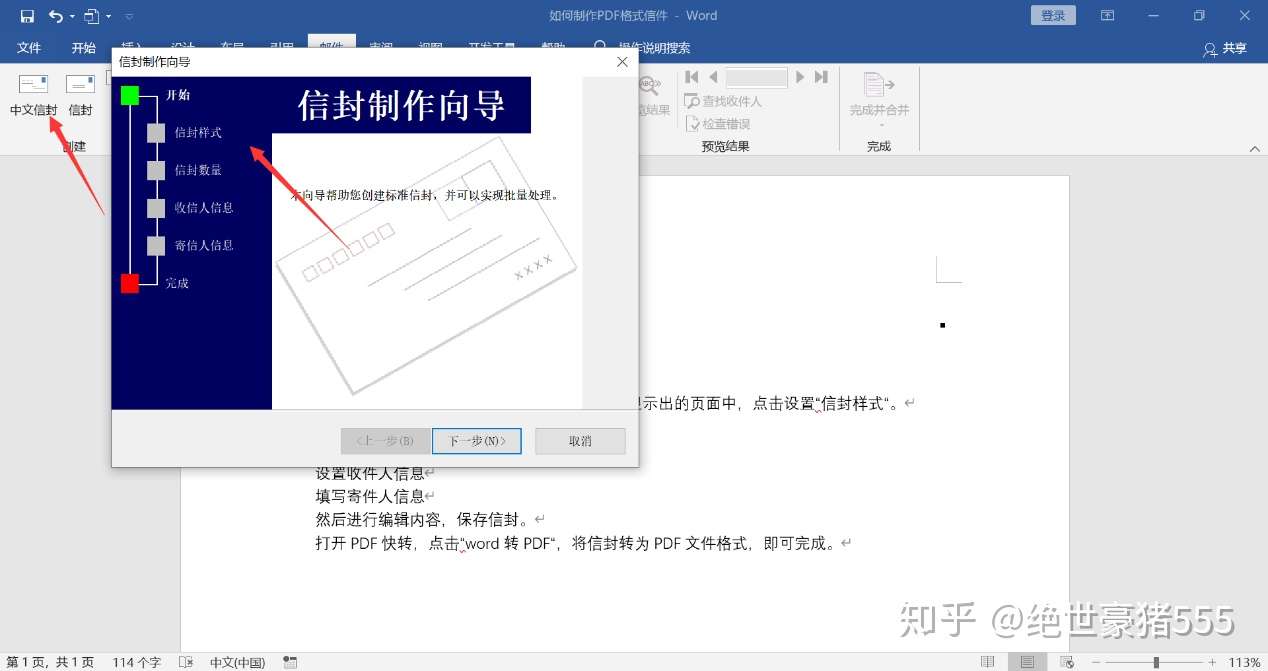Click the proofing check icon in status bar
The image size is (1268, 671).
(186, 662)
